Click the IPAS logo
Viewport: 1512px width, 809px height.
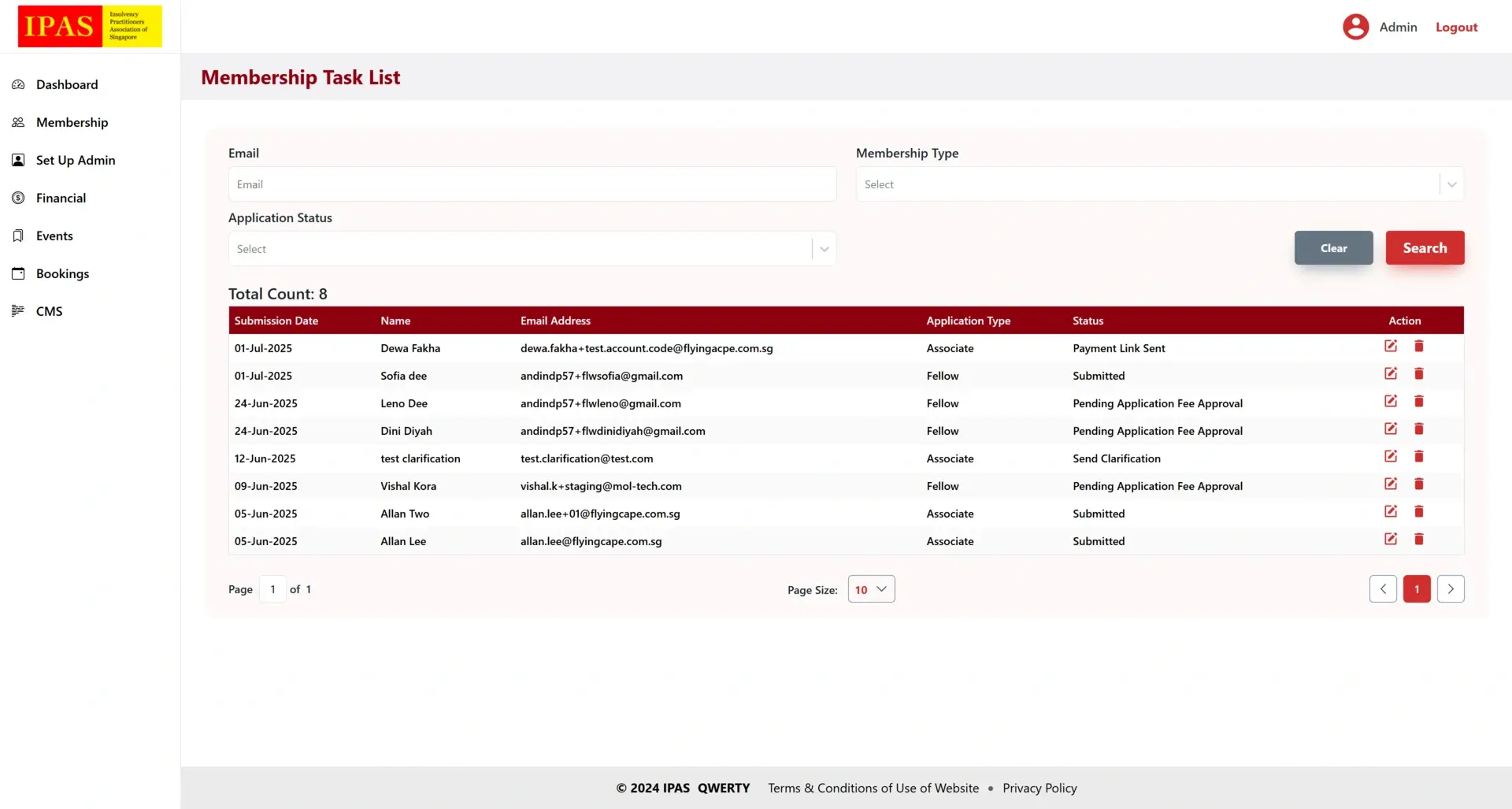[x=89, y=26]
